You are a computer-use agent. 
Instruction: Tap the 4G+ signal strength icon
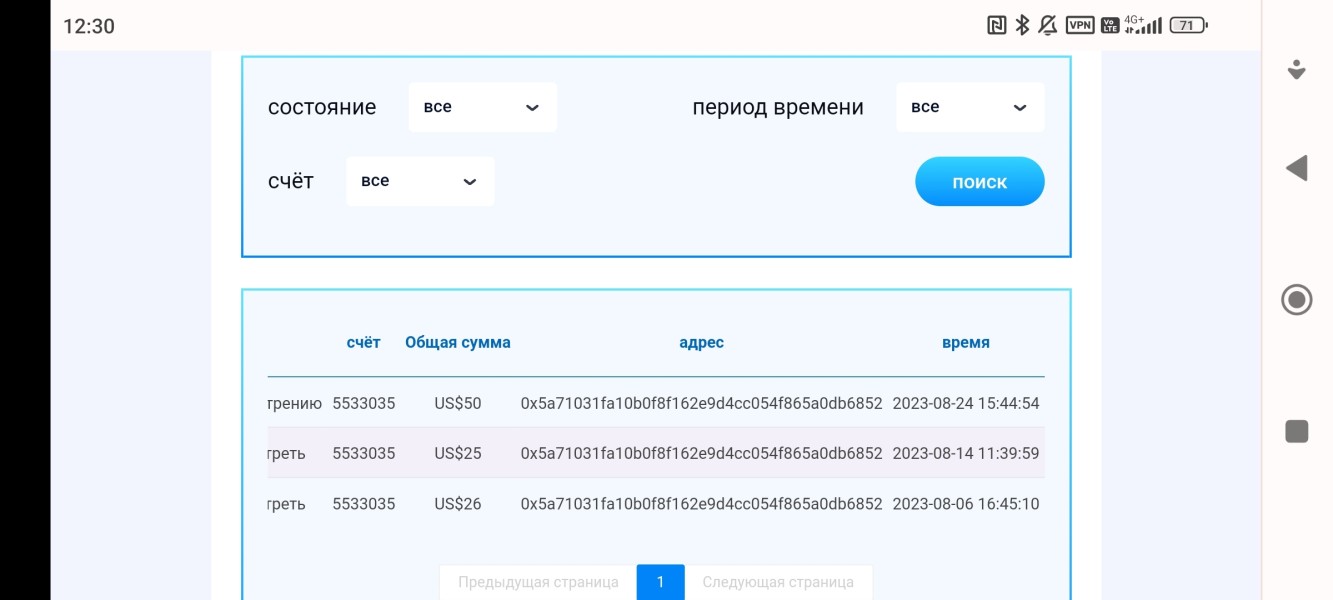point(1143,25)
